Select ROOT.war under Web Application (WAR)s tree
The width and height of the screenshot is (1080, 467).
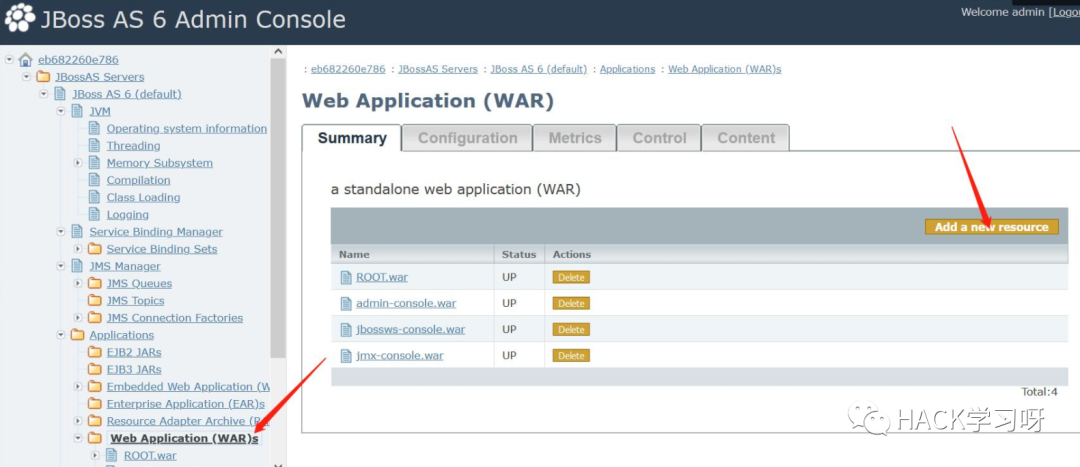[x=150, y=455]
